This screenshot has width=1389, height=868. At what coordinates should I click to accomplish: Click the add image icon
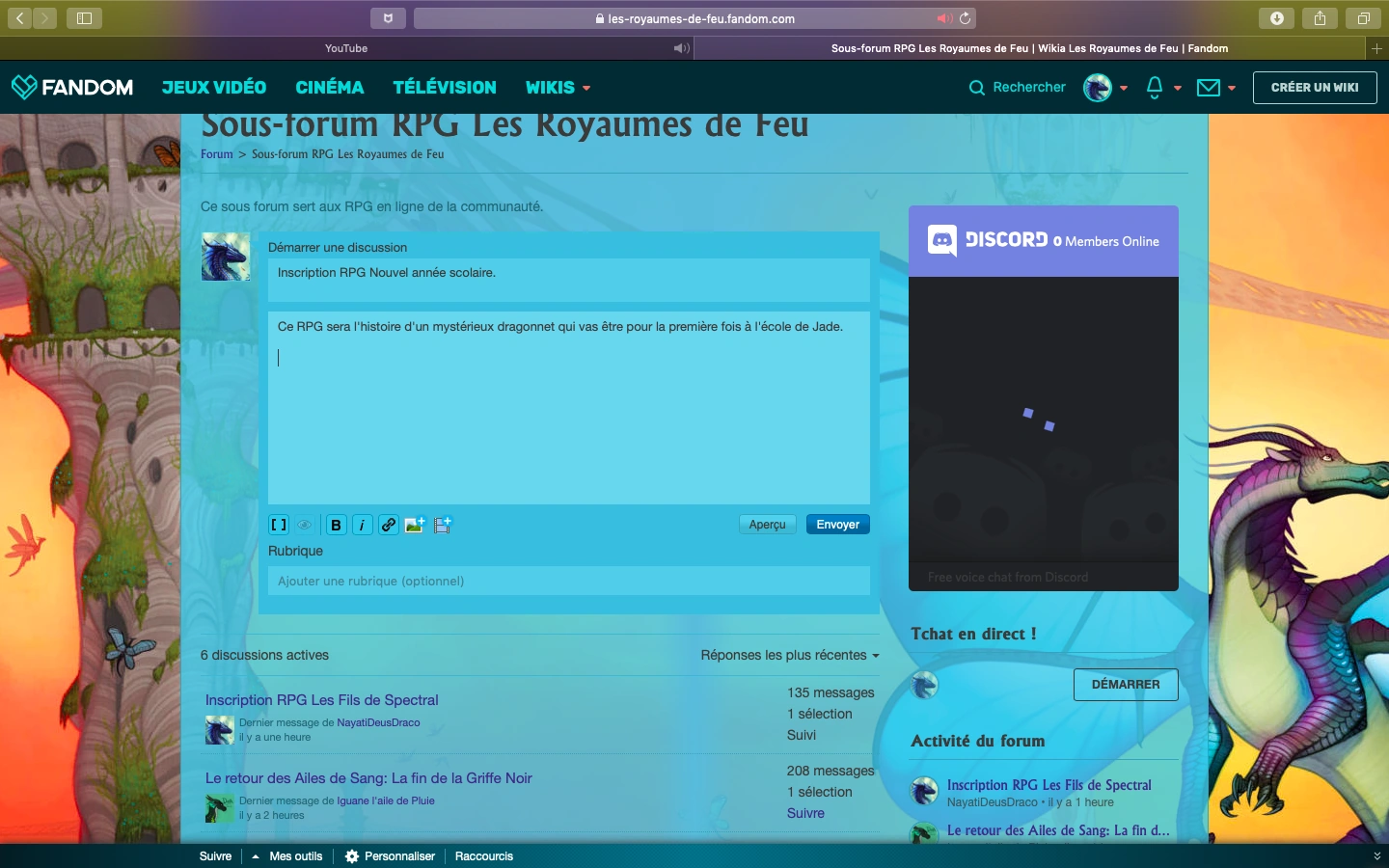click(x=415, y=525)
